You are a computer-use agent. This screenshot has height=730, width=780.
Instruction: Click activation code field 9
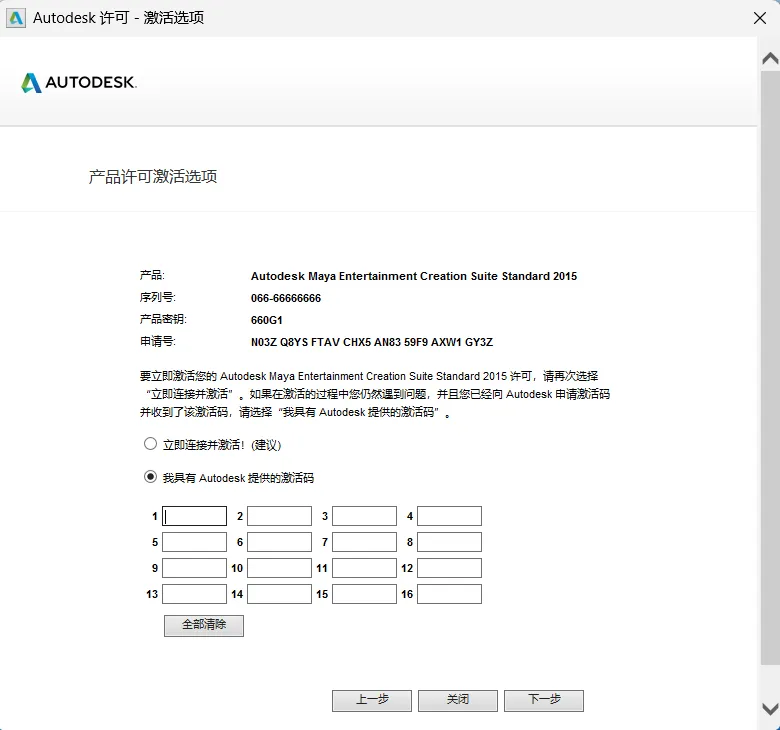(x=195, y=568)
